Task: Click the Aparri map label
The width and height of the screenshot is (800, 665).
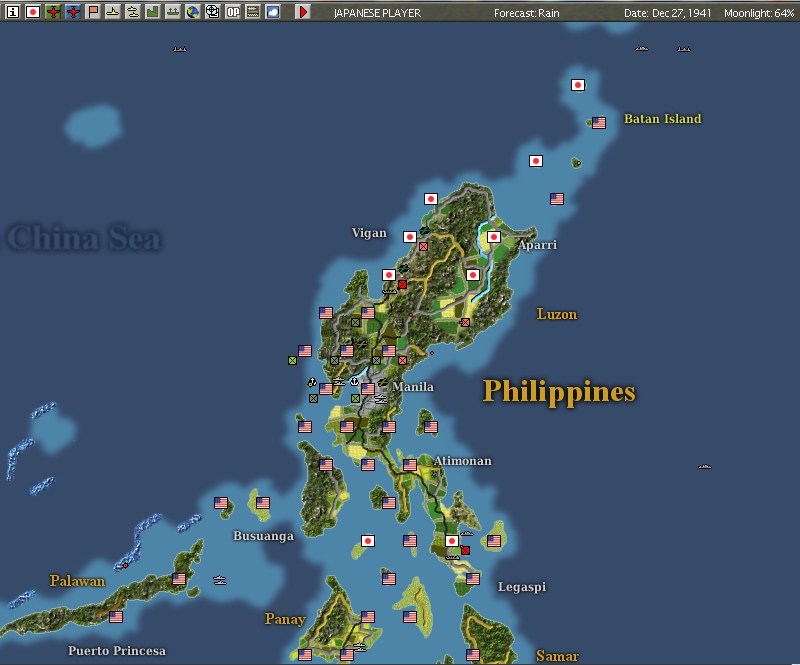Action: (538, 245)
